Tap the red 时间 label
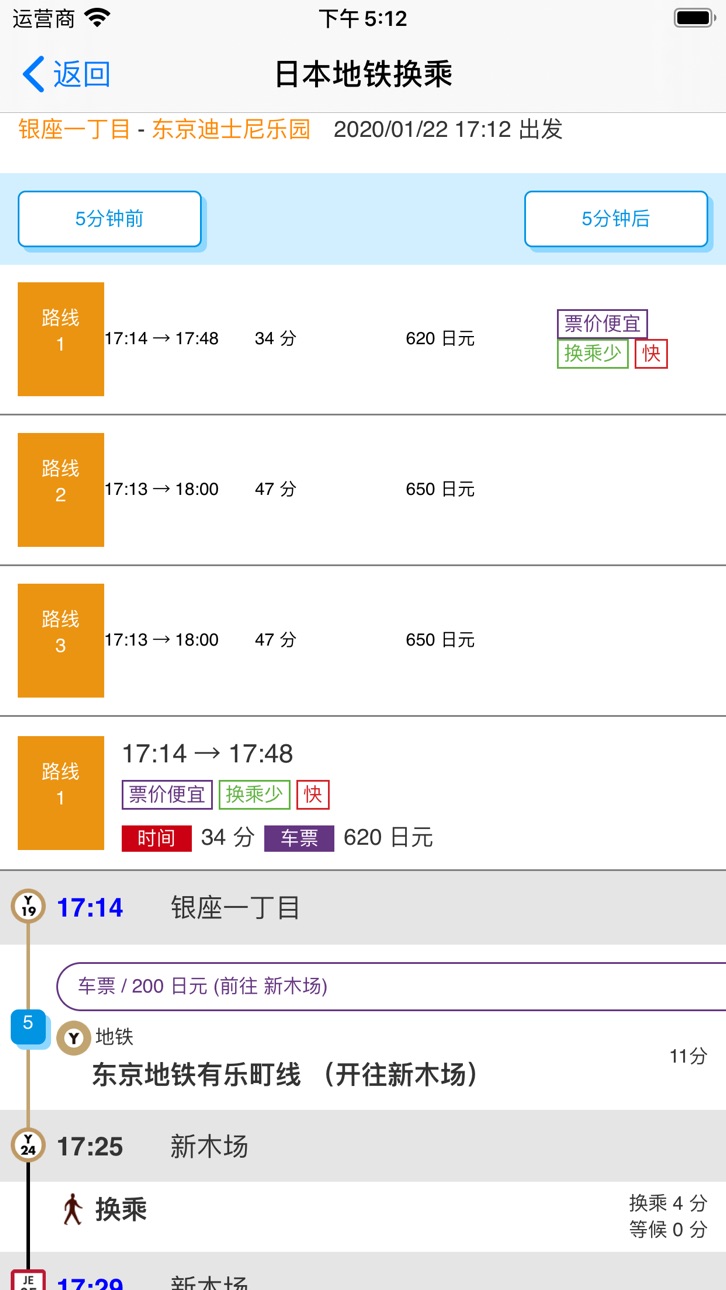The width and height of the screenshot is (726, 1290). [x=156, y=838]
